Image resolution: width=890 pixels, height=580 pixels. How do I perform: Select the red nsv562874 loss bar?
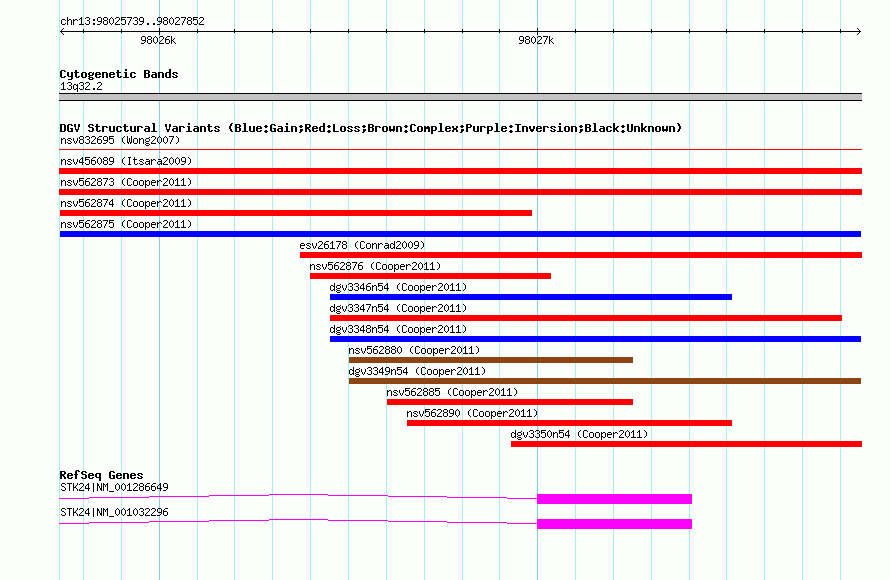[296, 213]
